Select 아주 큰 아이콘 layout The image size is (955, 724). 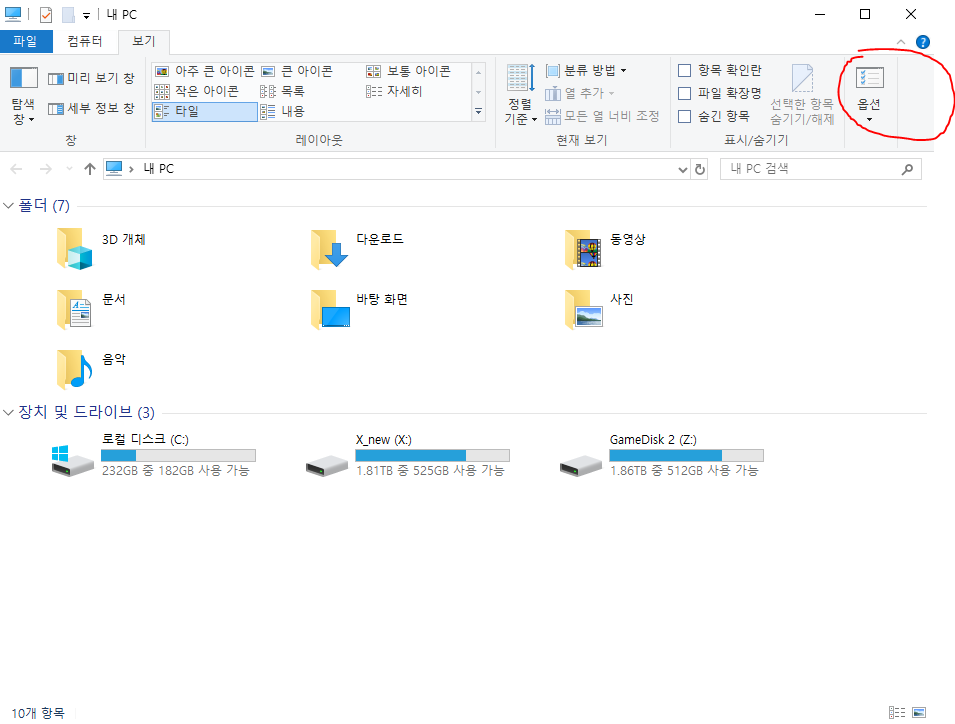pos(205,71)
